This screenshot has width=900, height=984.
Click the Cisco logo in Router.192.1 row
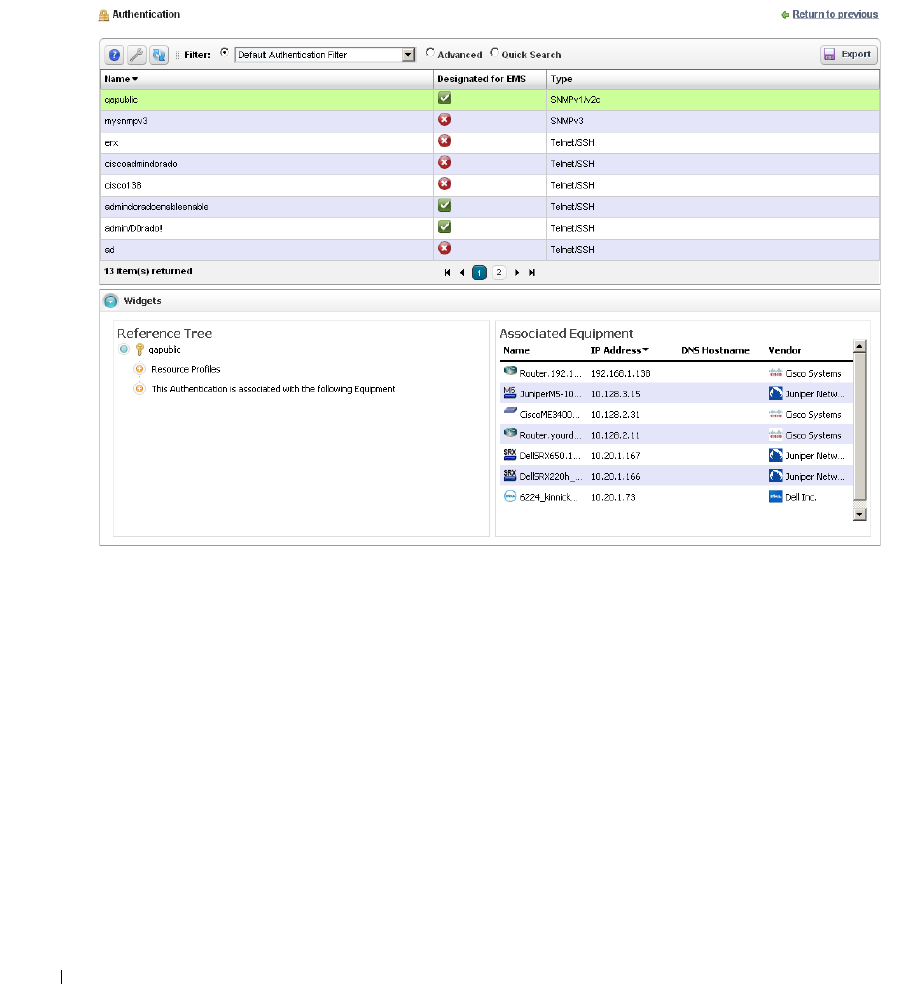[x=776, y=373]
